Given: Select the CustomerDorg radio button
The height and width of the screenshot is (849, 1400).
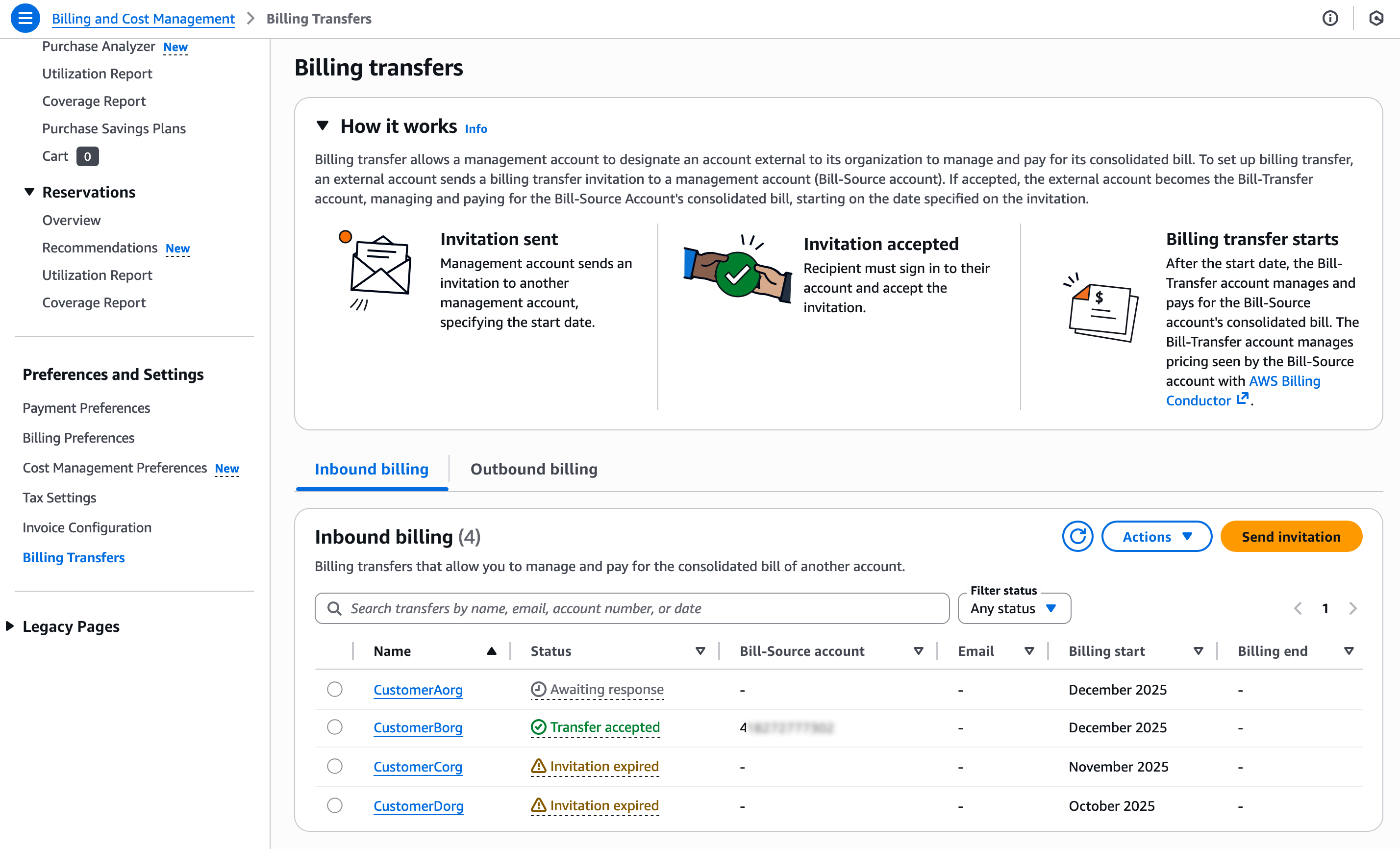Looking at the screenshot, I should (x=335, y=805).
